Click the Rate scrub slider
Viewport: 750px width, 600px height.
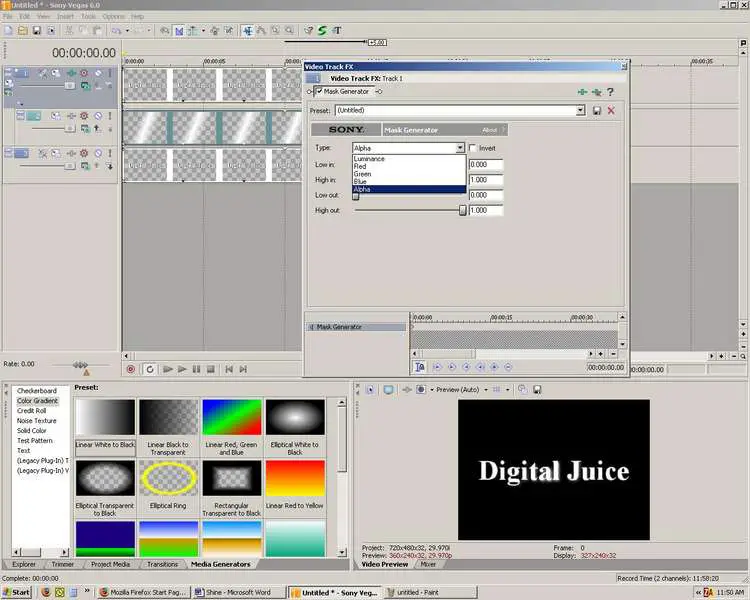pyautogui.click(x=80, y=365)
